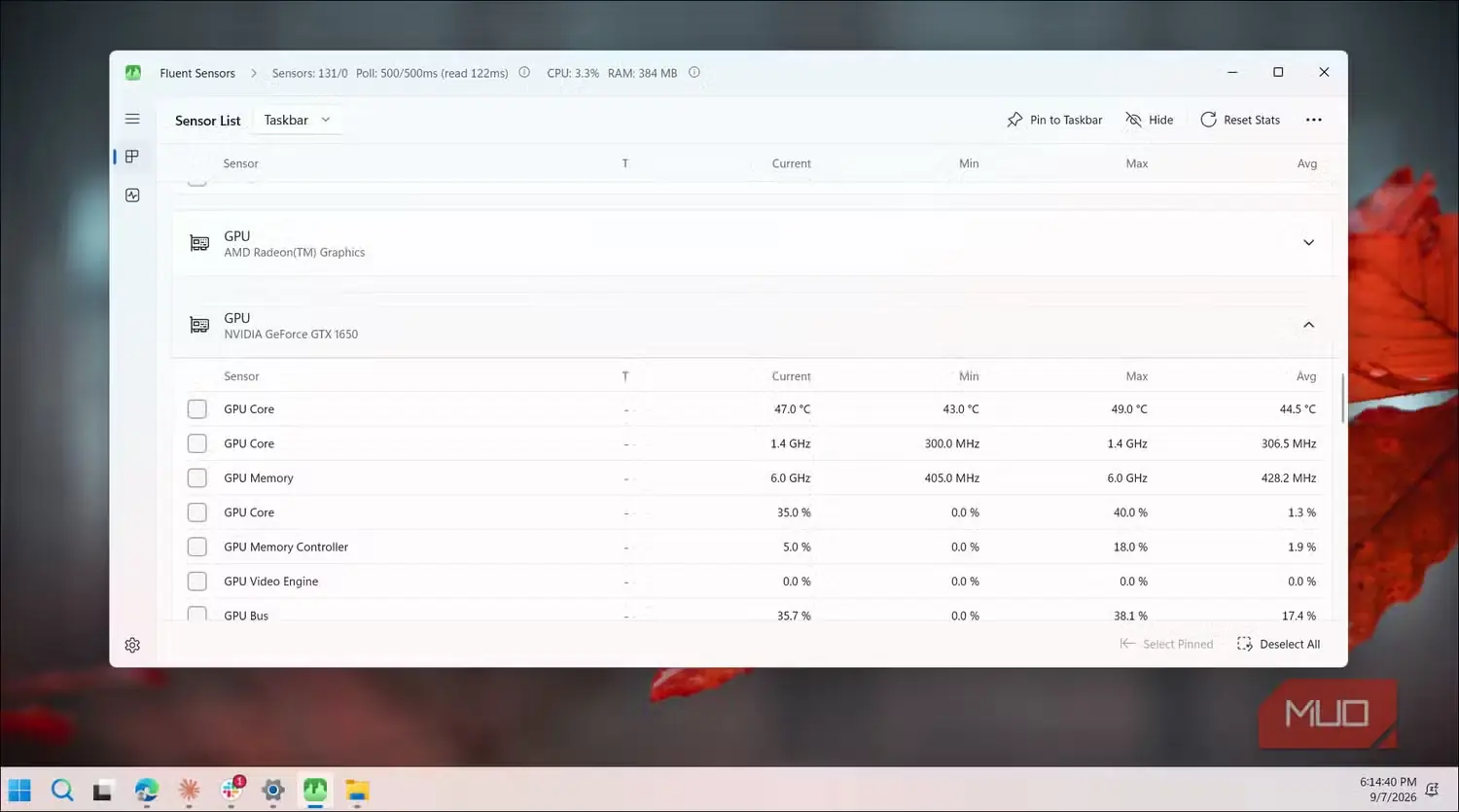
Task: Open the Windows Start menu
Action: tap(19, 790)
